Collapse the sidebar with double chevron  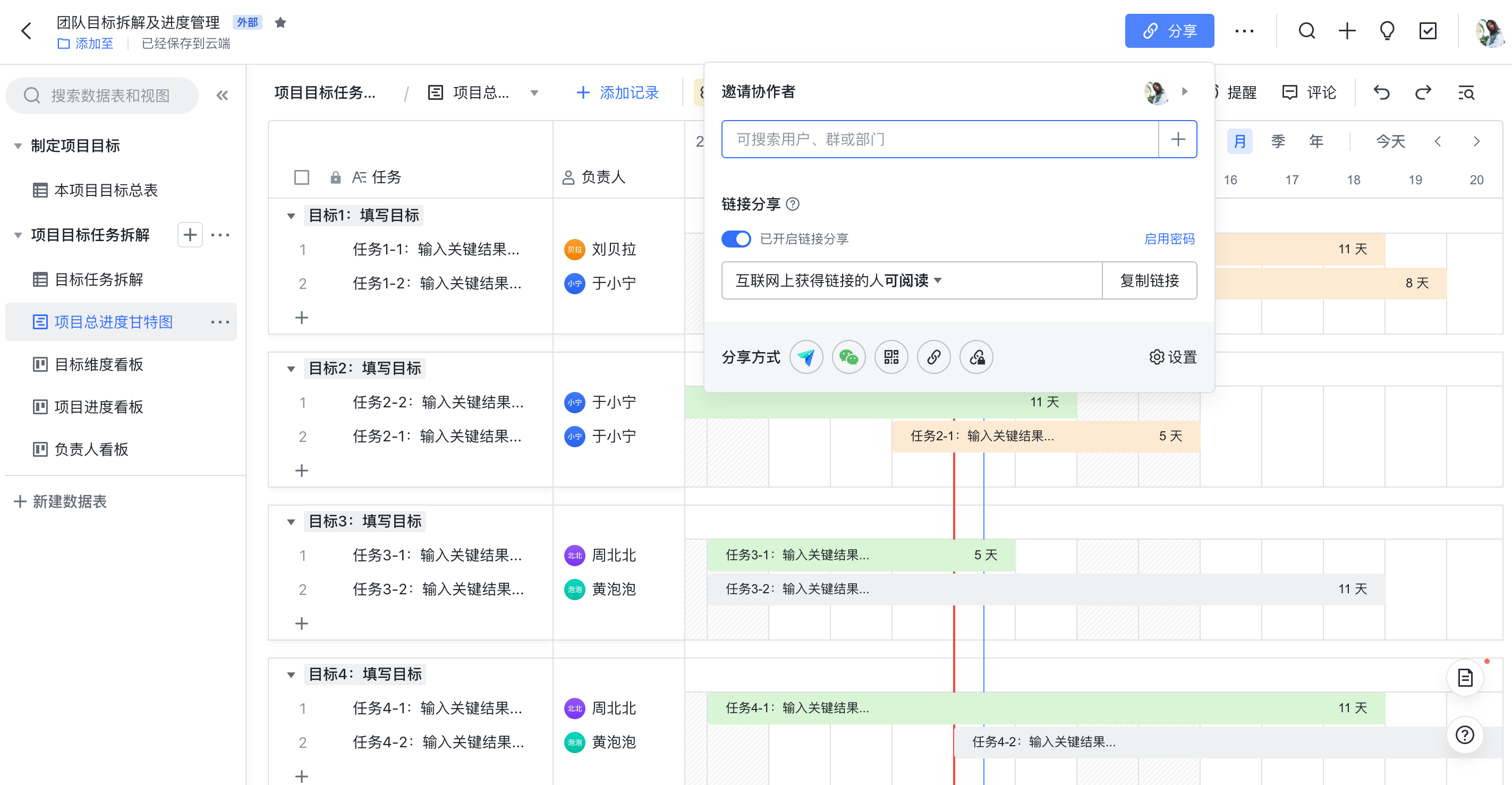point(222,95)
